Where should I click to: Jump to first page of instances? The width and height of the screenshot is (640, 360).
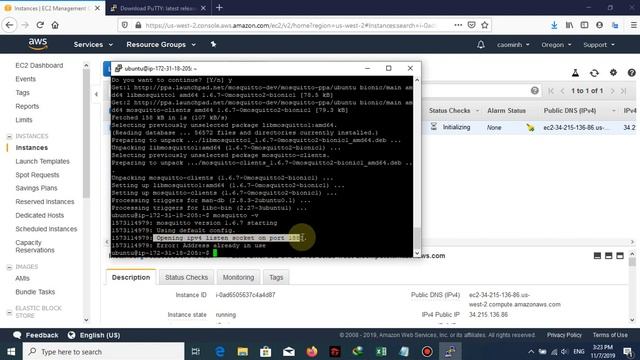551,91
